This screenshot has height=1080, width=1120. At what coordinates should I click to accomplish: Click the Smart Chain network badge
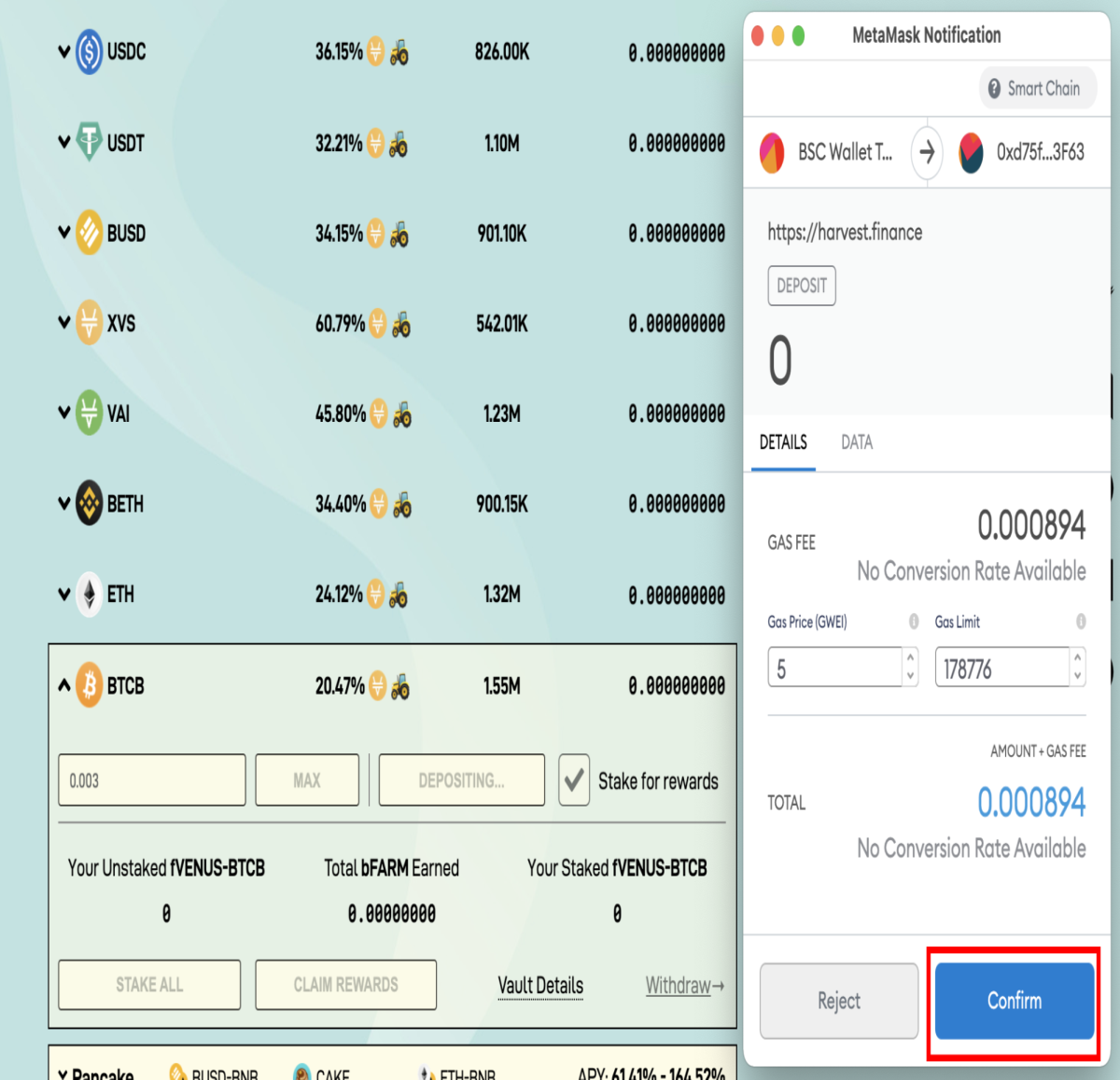click(x=1038, y=89)
